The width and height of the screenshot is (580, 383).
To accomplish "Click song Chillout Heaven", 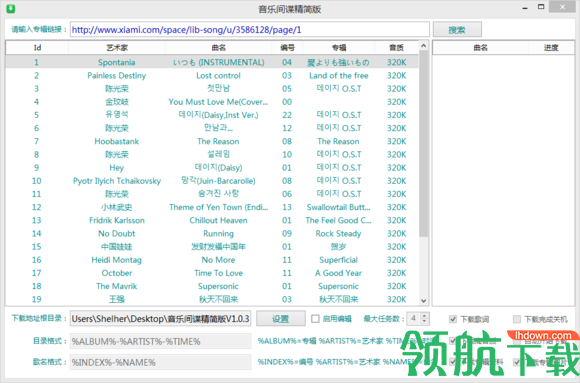I will coord(218,220).
